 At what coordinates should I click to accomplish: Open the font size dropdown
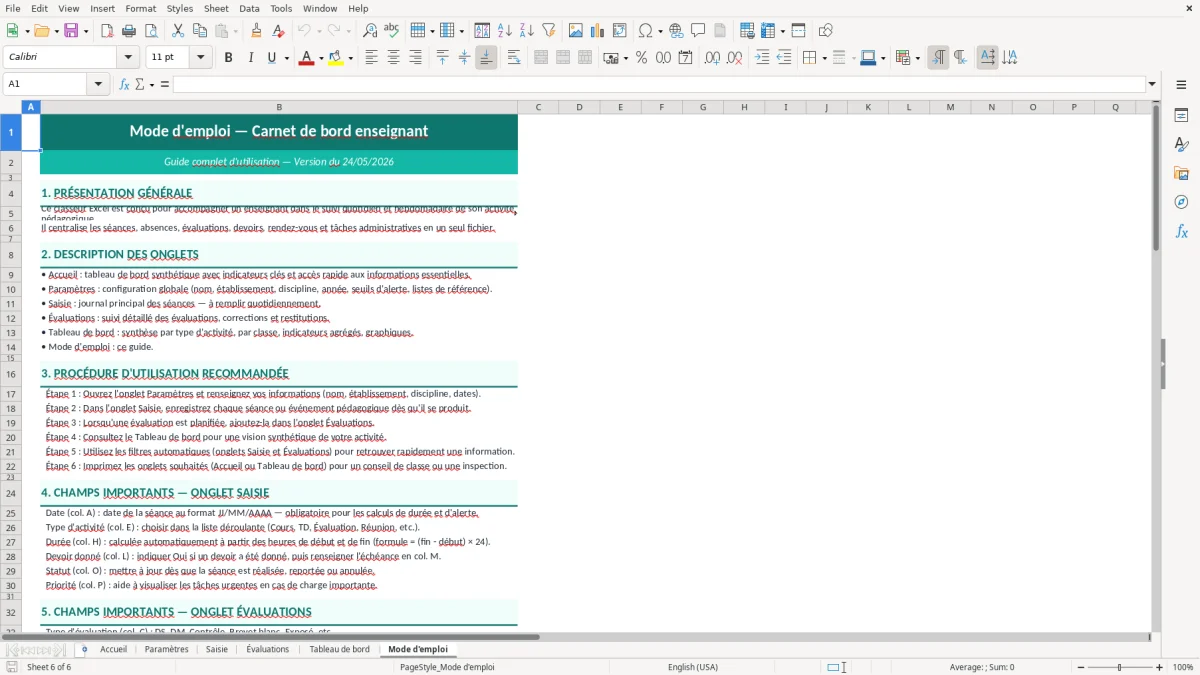click(x=201, y=58)
